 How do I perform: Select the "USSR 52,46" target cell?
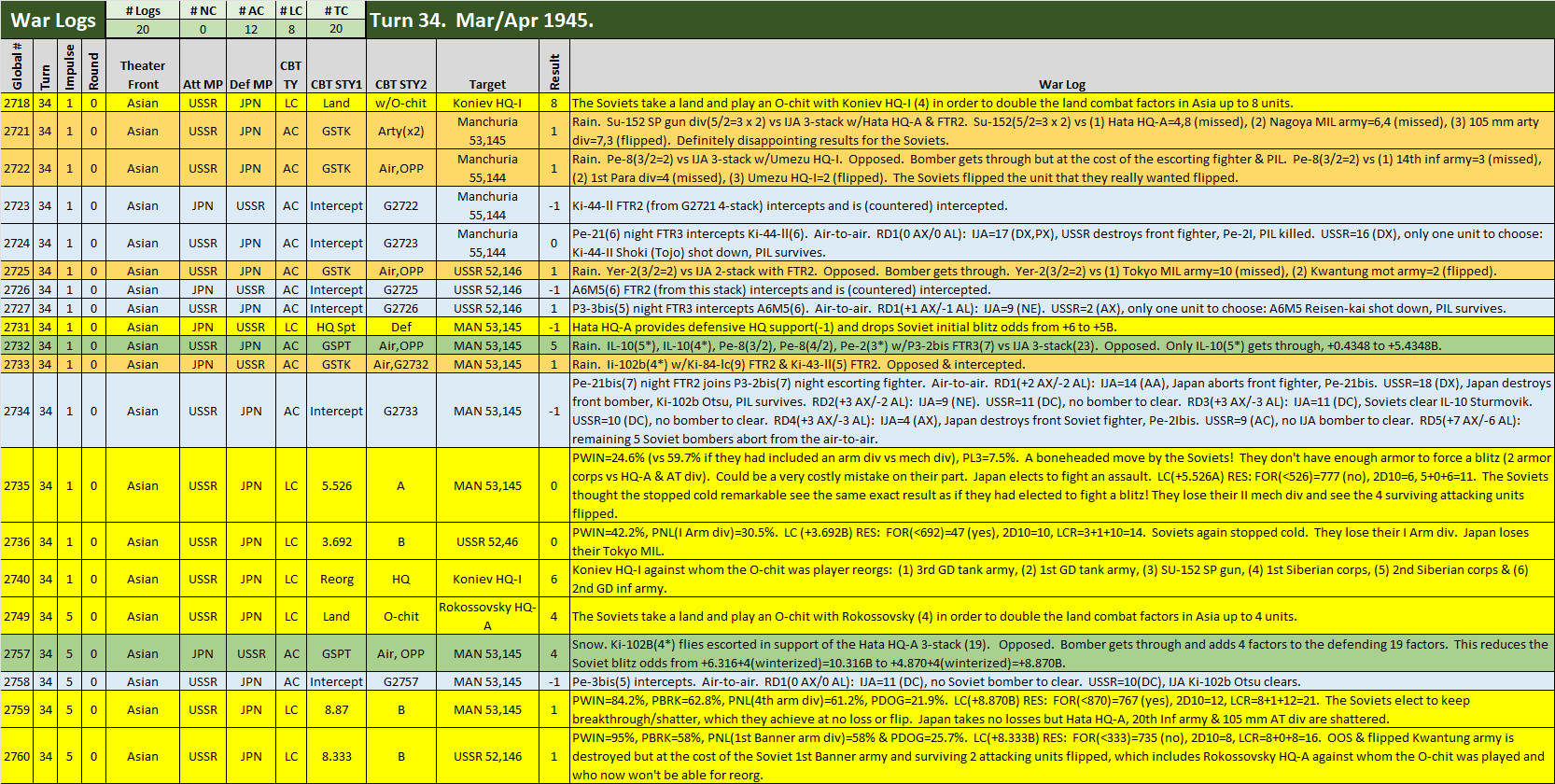(488, 541)
